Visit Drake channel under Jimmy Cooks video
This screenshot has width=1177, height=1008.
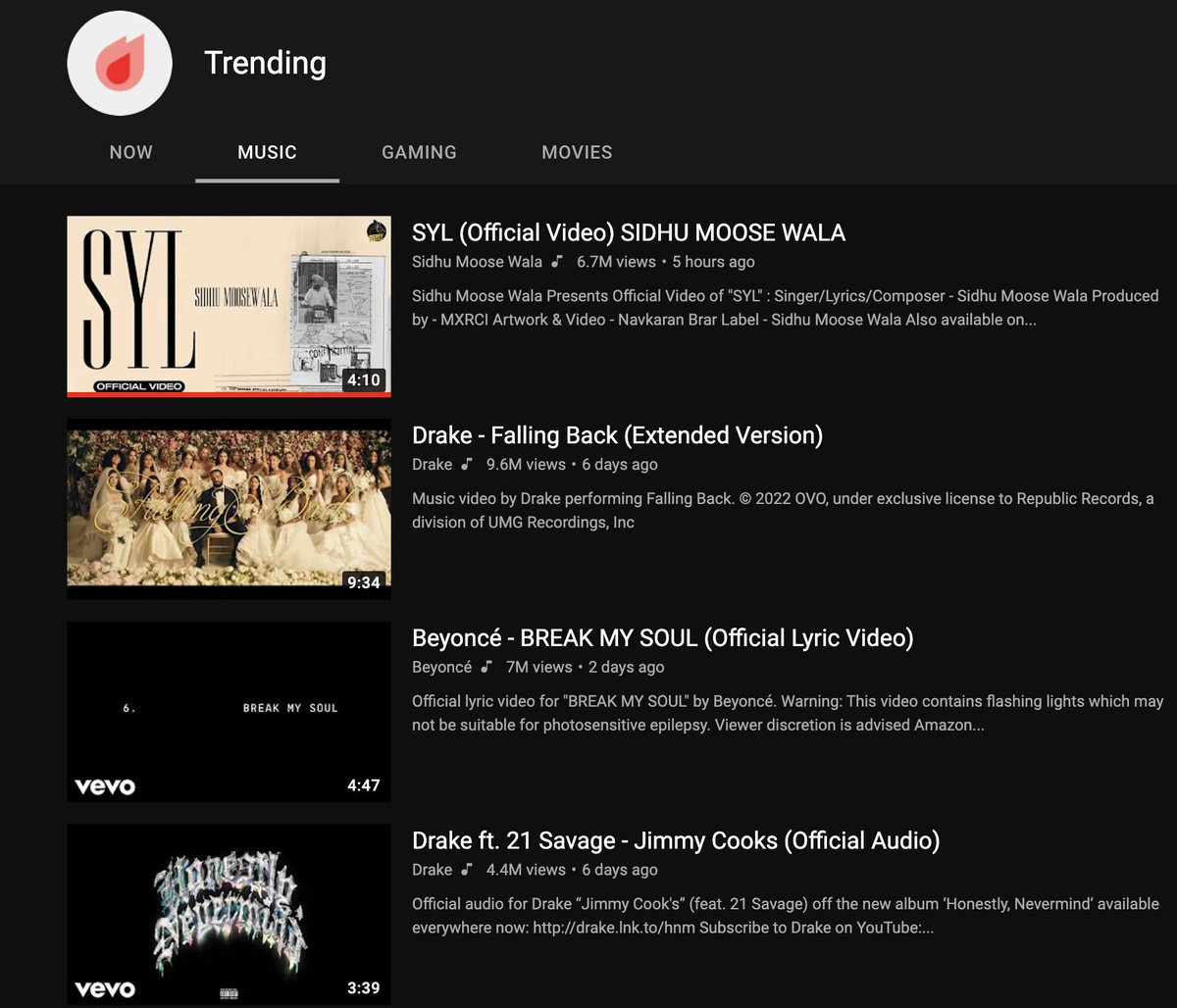(x=432, y=870)
